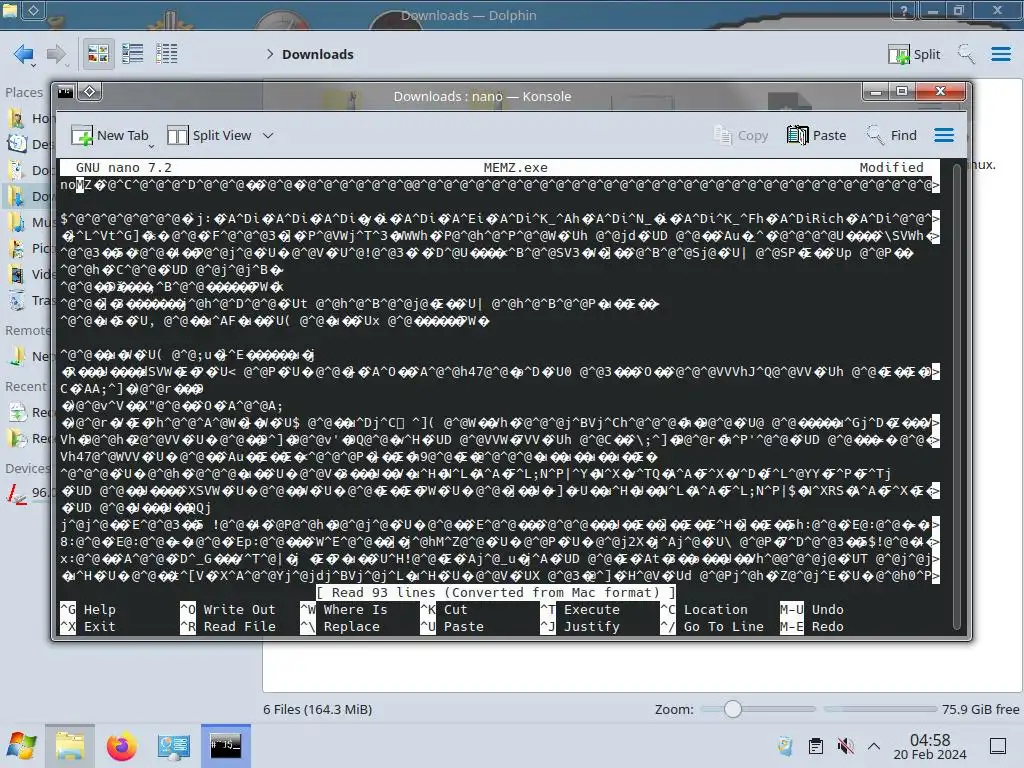Open Konsole window menu icon
The height and width of the screenshot is (768, 1024).
(x=65, y=92)
